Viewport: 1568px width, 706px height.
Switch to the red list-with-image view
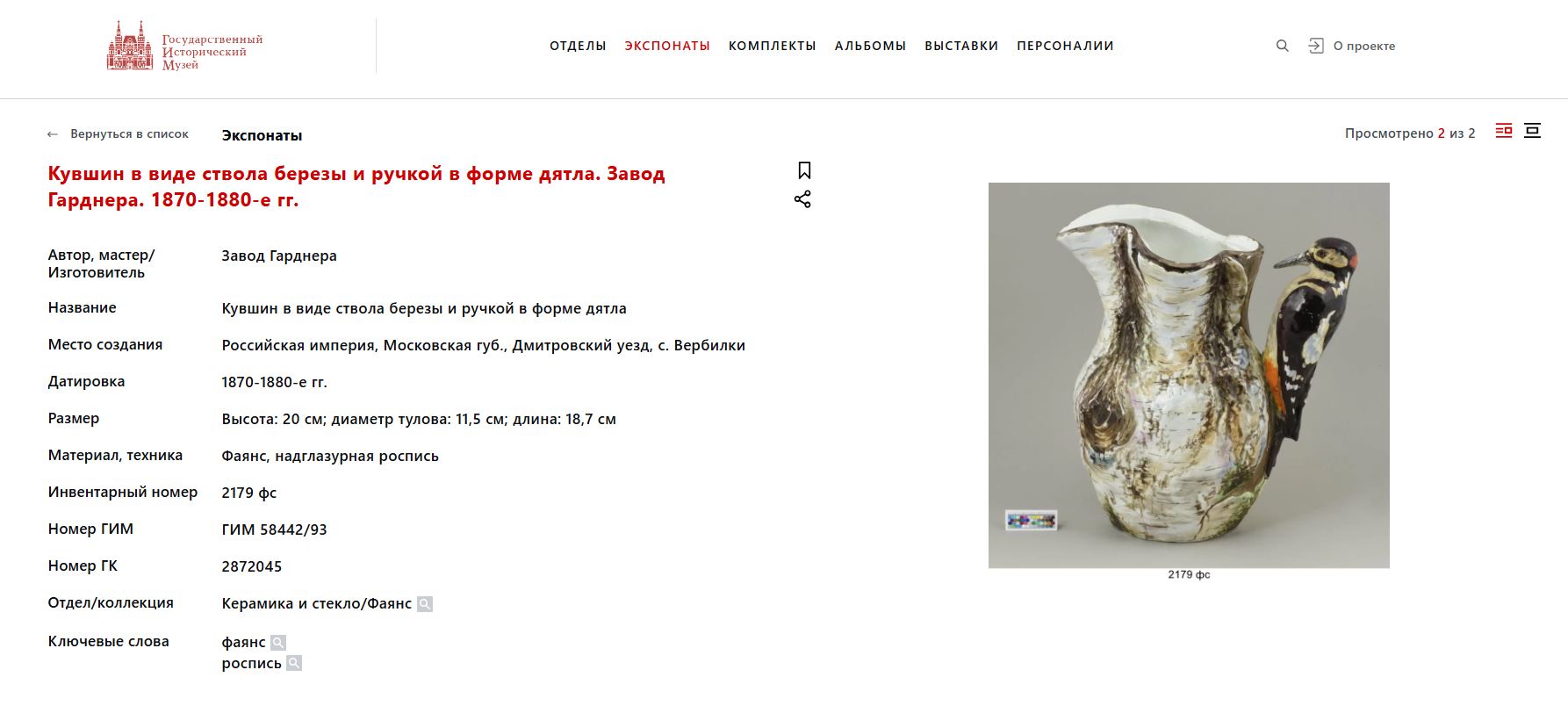pos(1504,131)
